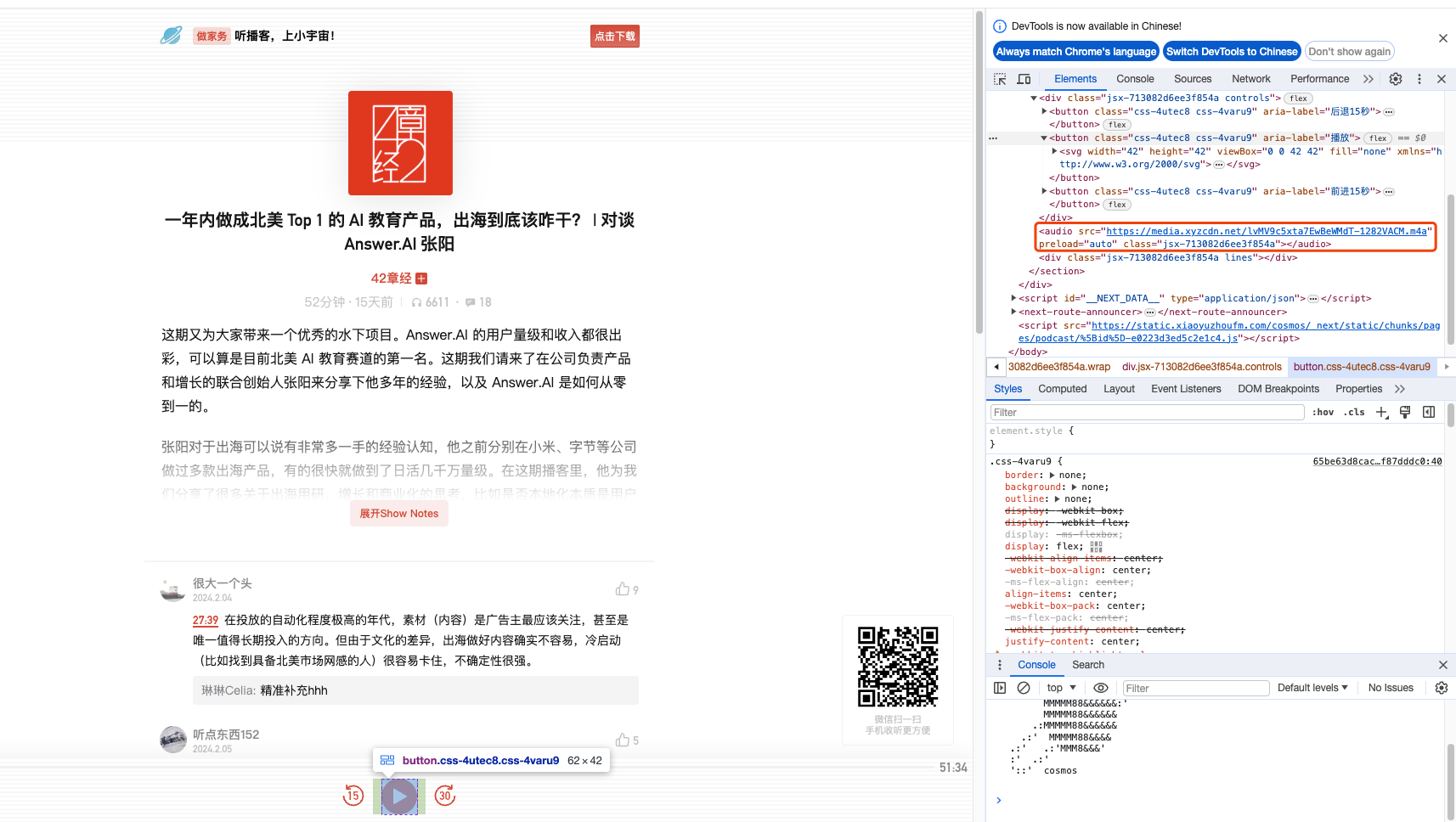Image resolution: width=1456 pixels, height=822 pixels.
Task: Toggle the .cls element classes button
Action: click(x=1354, y=413)
